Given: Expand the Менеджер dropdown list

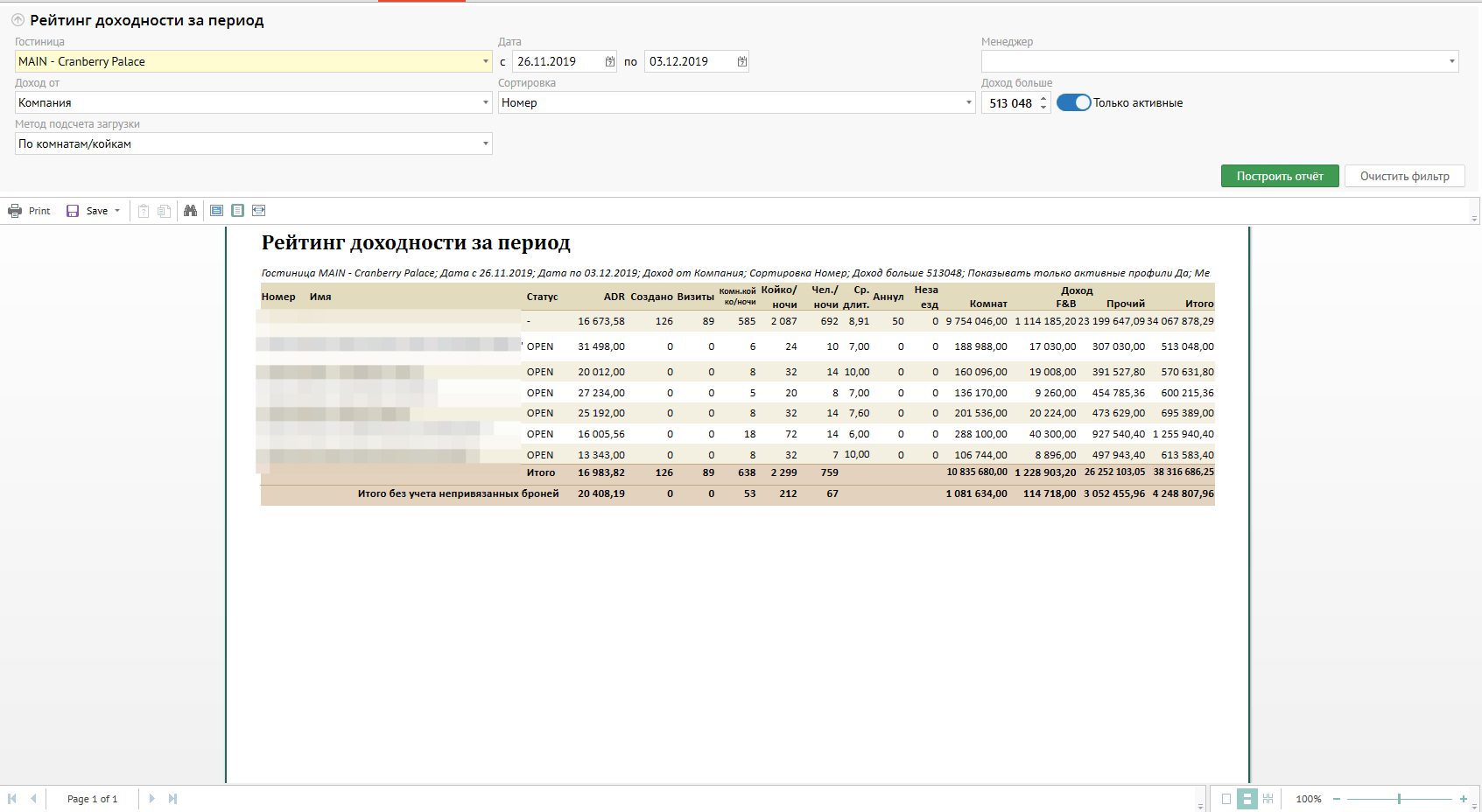Looking at the screenshot, I should 1451,61.
